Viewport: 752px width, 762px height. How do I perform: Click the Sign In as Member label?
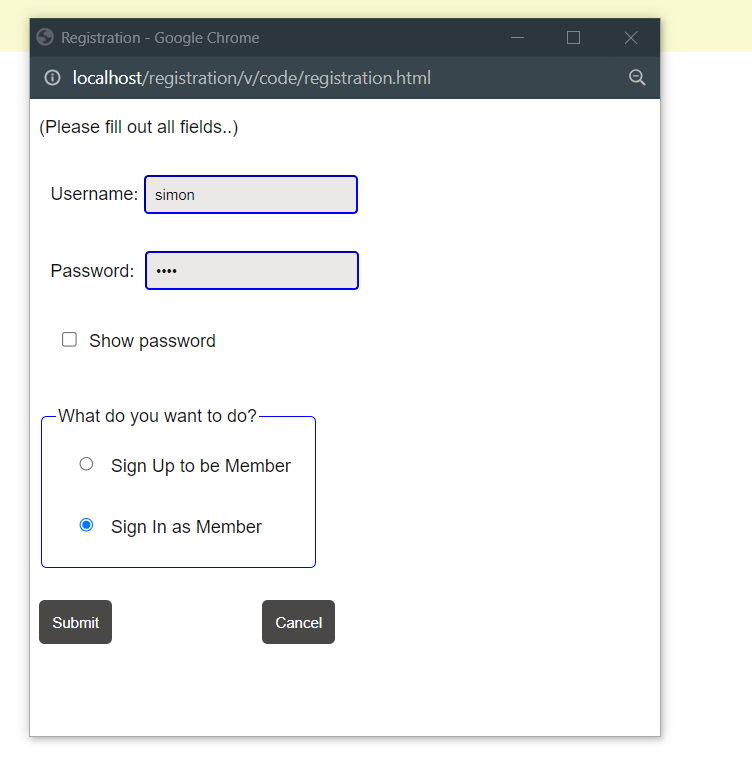[186, 527]
